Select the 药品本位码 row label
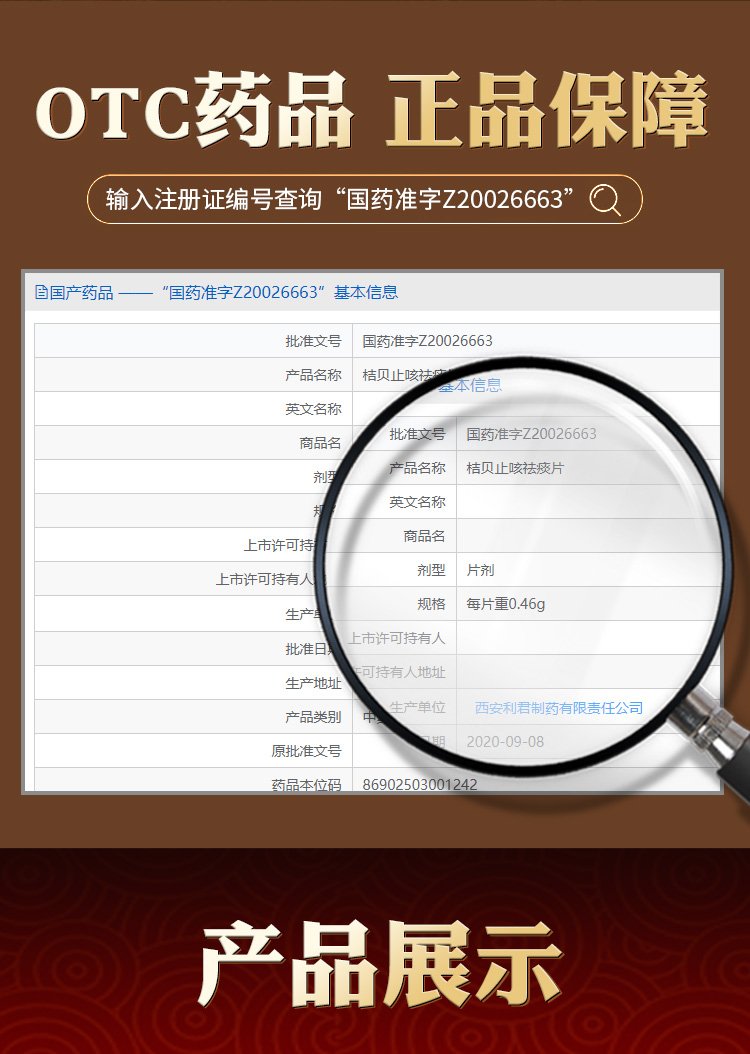 (306, 784)
